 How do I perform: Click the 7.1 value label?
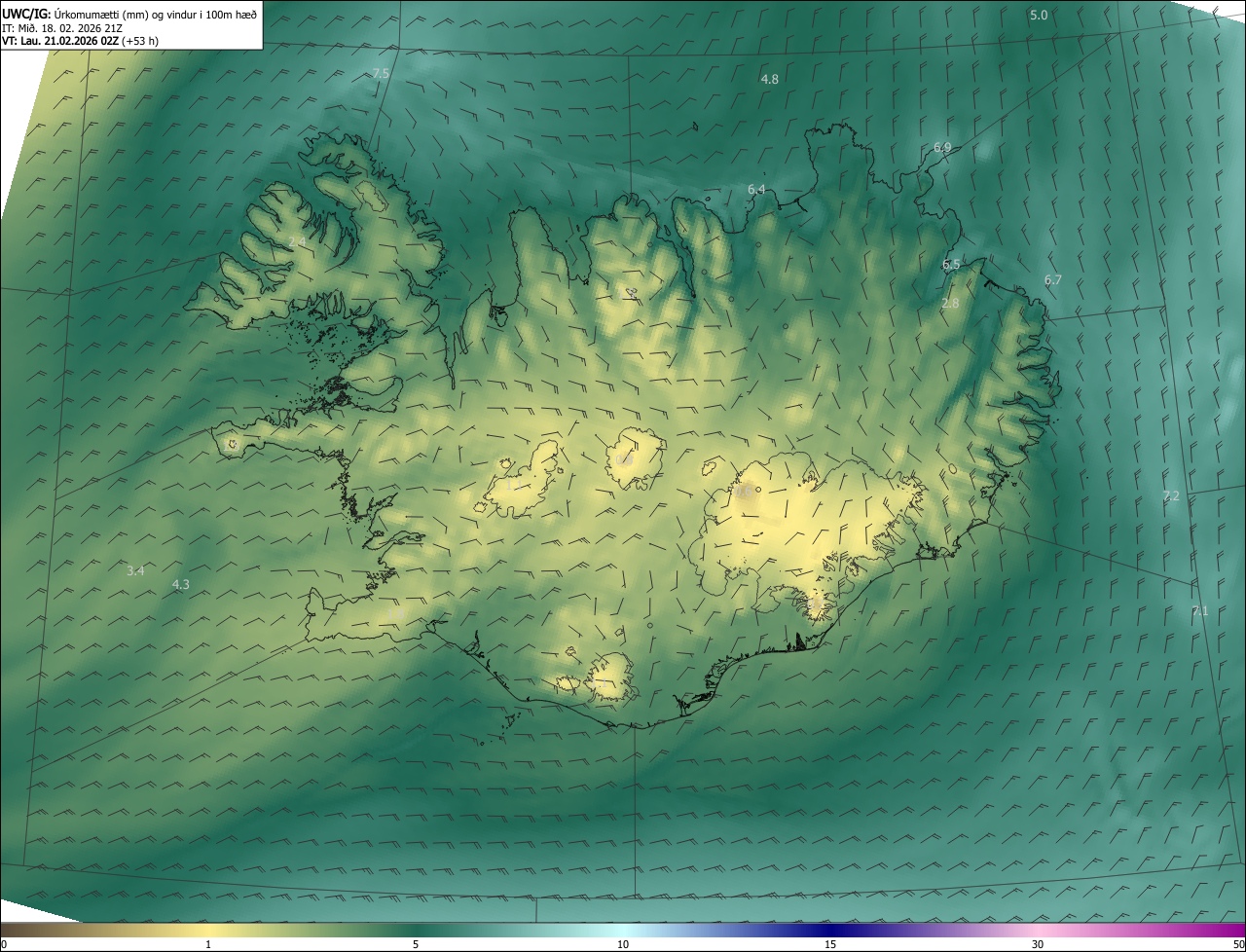click(x=1199, y=610)
